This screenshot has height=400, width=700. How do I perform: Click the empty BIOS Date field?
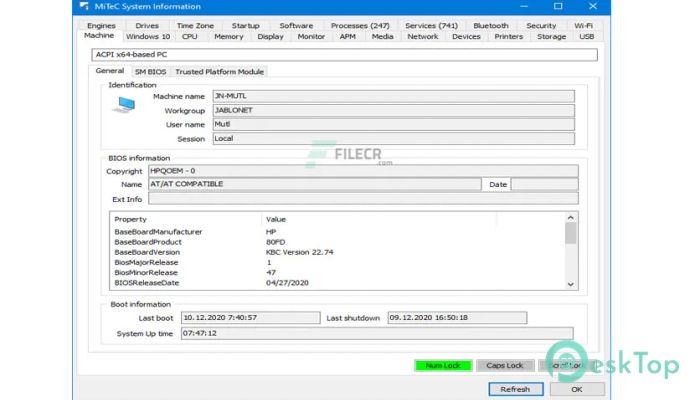pos(545,184)
